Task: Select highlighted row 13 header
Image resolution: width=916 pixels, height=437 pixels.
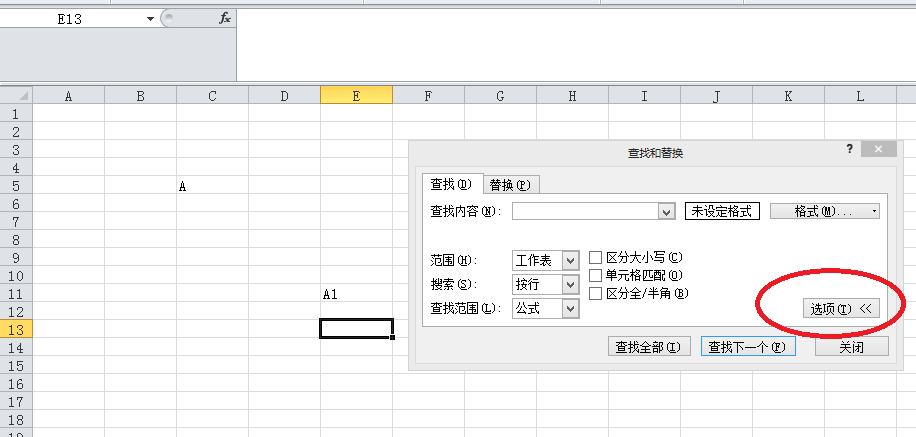Action: click(16, 330)
